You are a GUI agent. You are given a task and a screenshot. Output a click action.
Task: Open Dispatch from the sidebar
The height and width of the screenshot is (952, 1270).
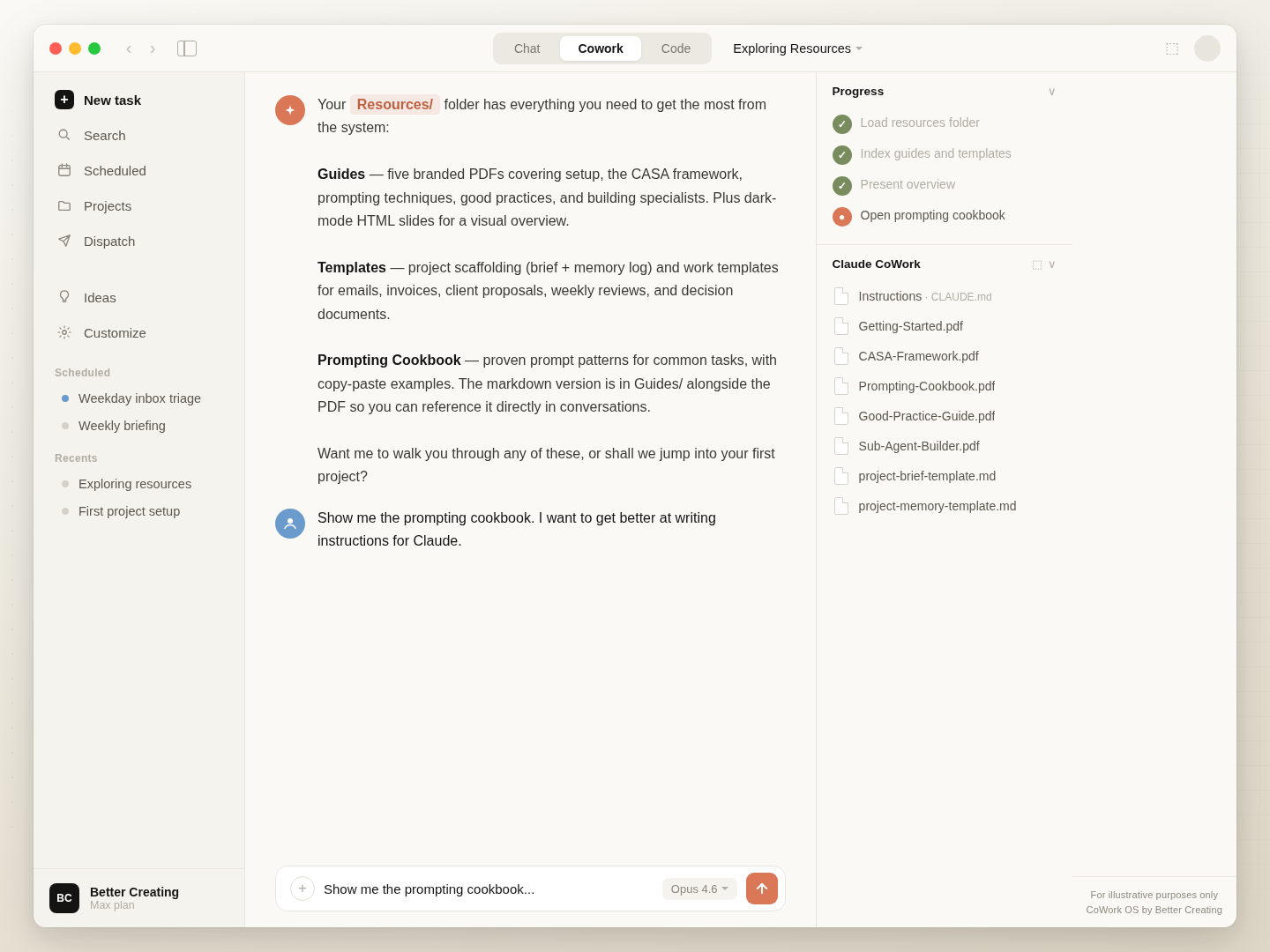[x=108, y=241]
